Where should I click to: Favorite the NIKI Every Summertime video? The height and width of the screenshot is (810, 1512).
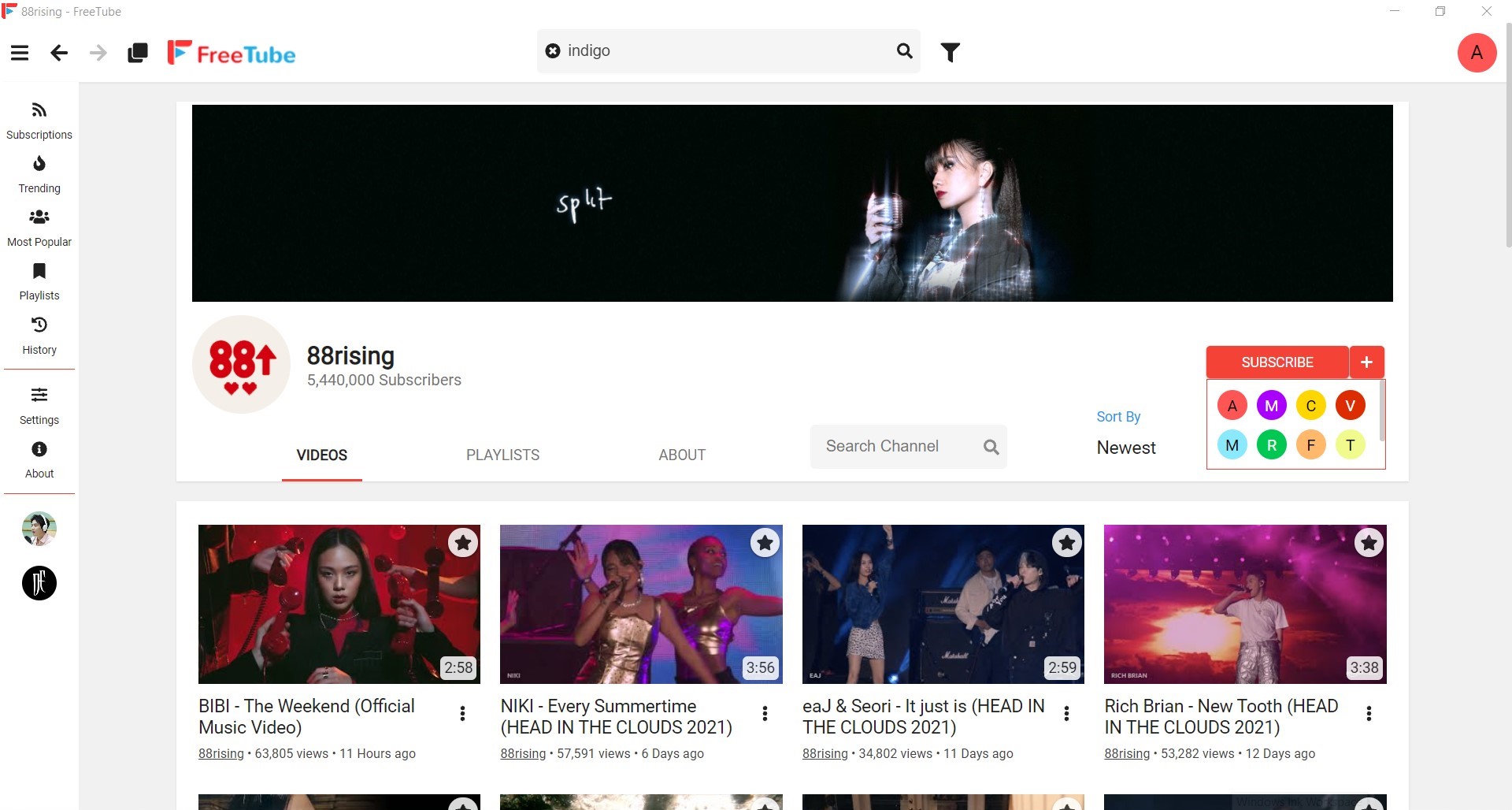click(765, 543)
